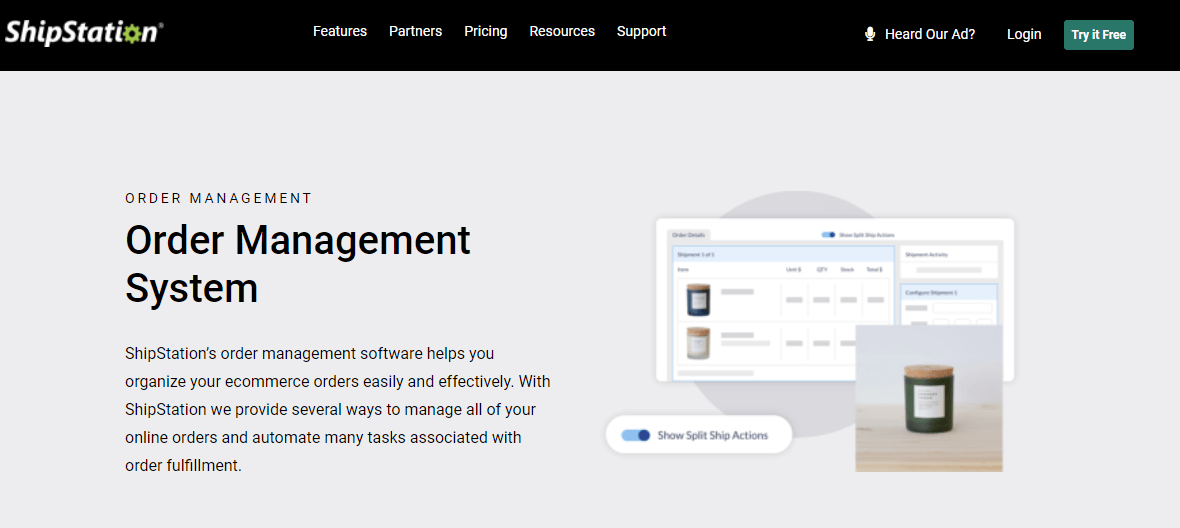
Task: Open the Partners menu
Action: 415,32
